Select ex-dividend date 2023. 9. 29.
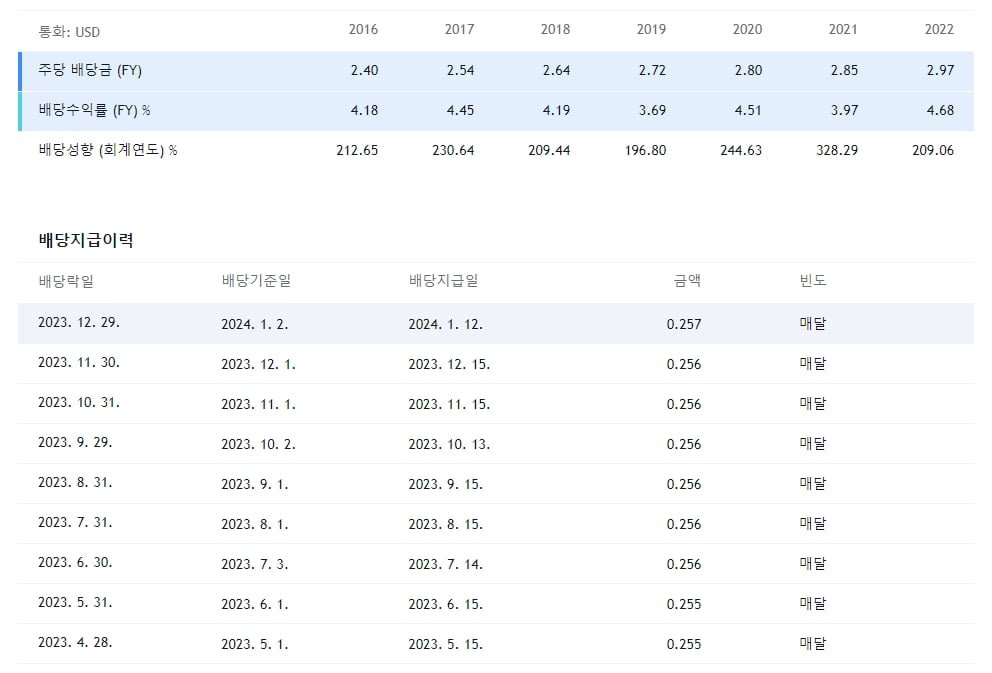The height and width of the screenshot is (673, 992). [x=75, y=442]
